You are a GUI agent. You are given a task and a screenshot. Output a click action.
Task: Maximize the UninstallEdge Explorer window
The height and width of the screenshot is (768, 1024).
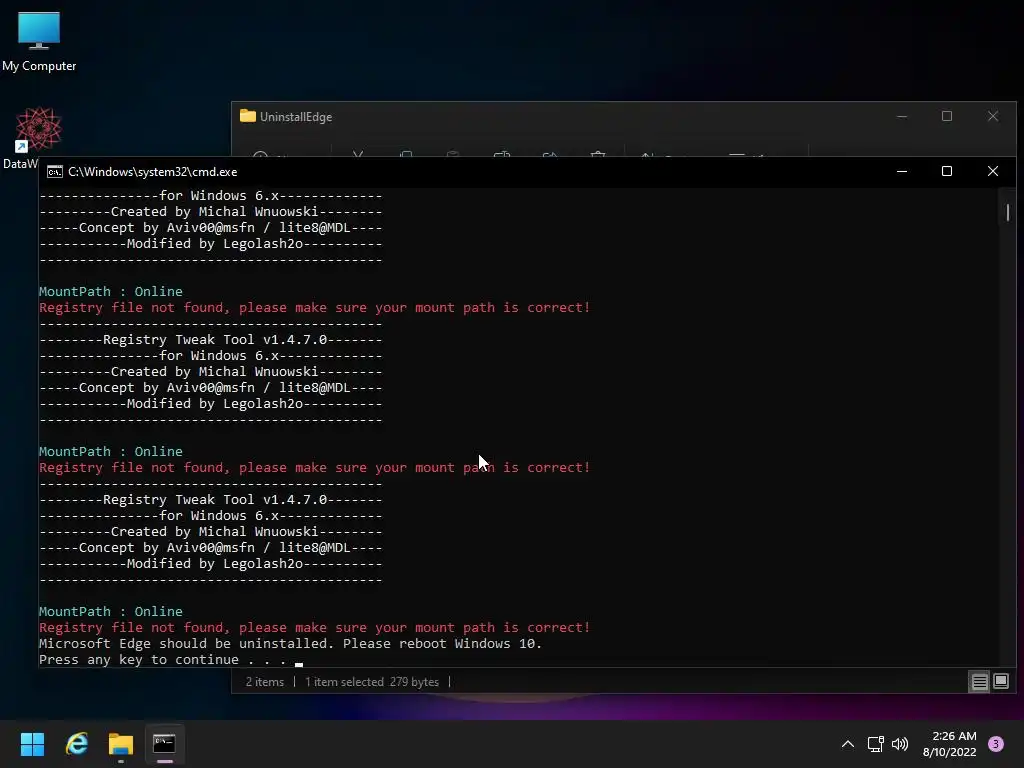pos(947,116)
